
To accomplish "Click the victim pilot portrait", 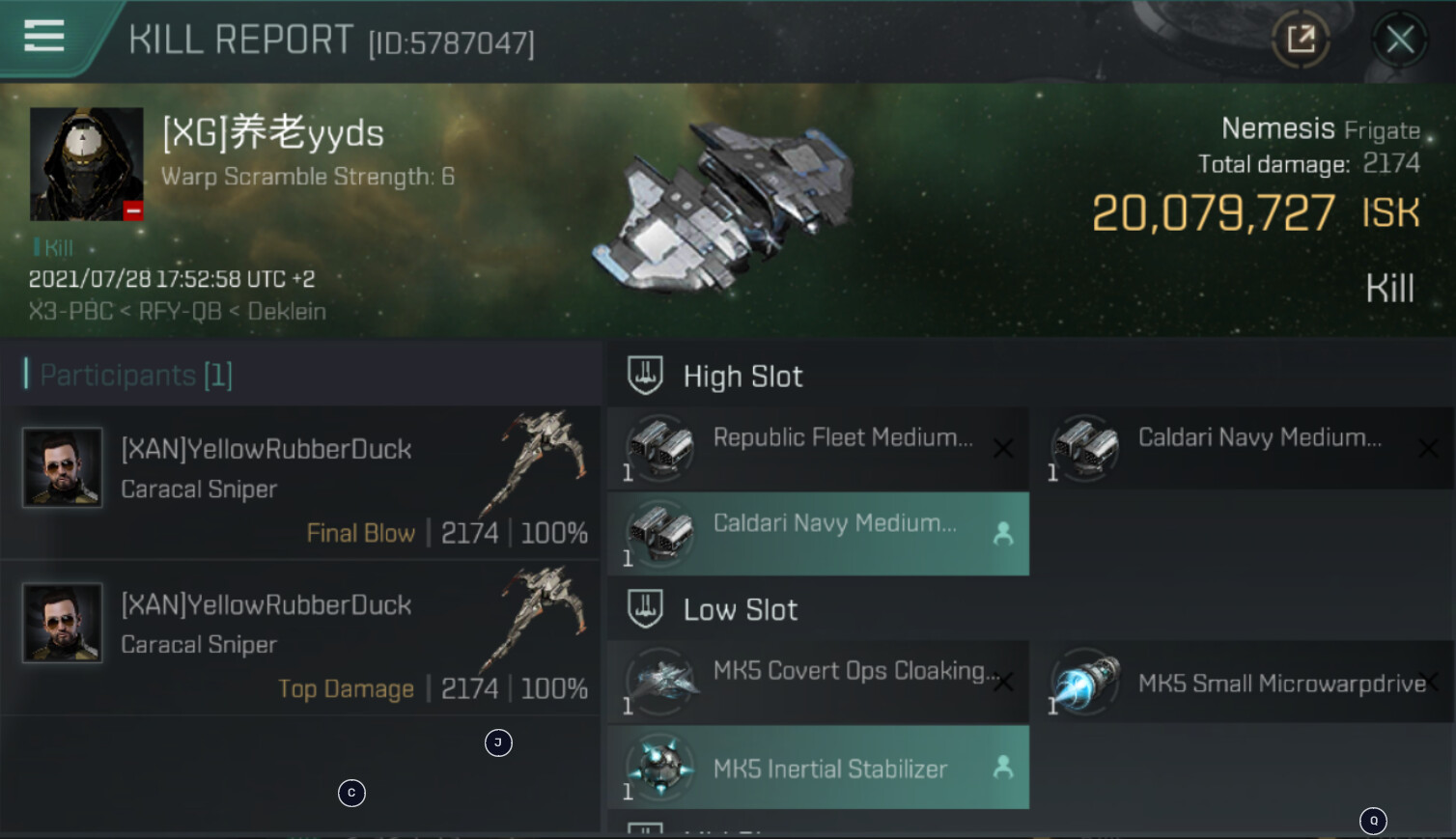I will click(86, 163).
